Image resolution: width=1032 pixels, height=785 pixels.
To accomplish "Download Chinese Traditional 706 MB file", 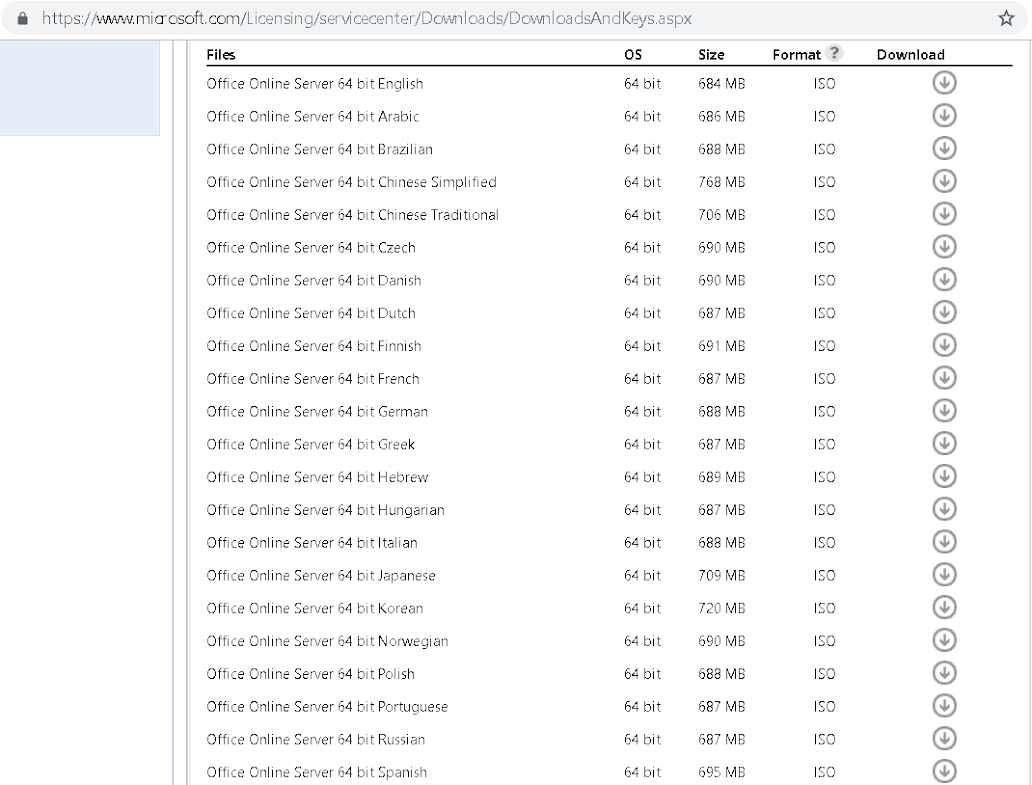I will coord(944,214).
